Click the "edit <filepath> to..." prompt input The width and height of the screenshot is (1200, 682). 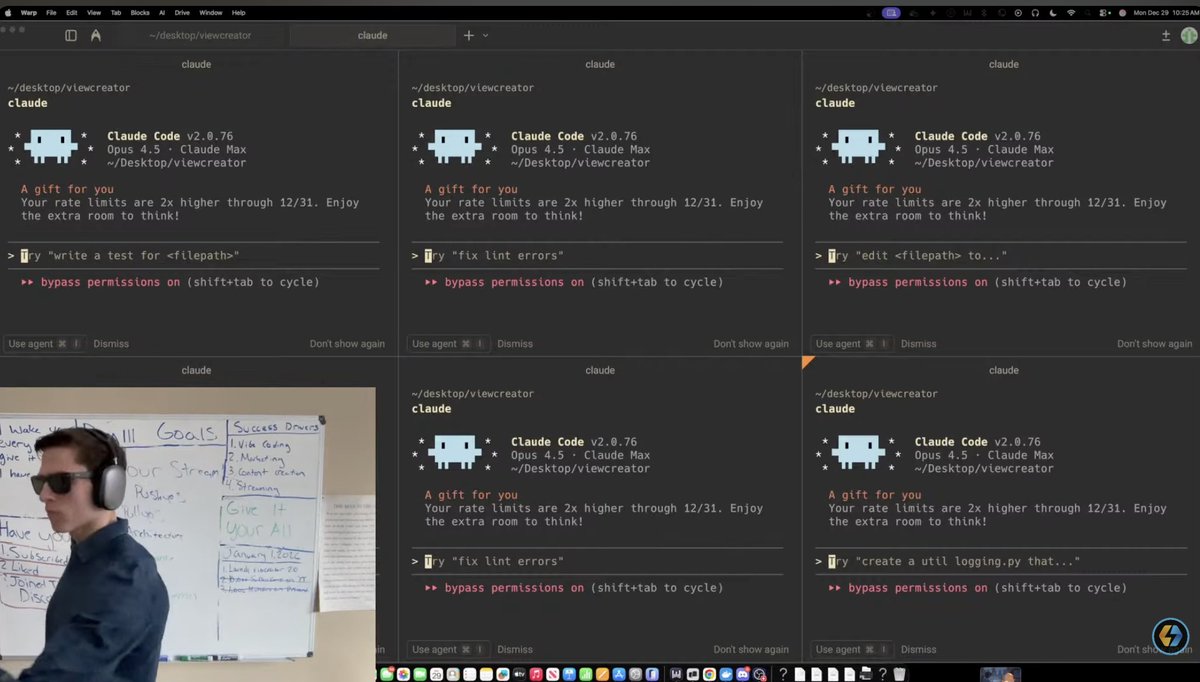tap(1002, 256)
